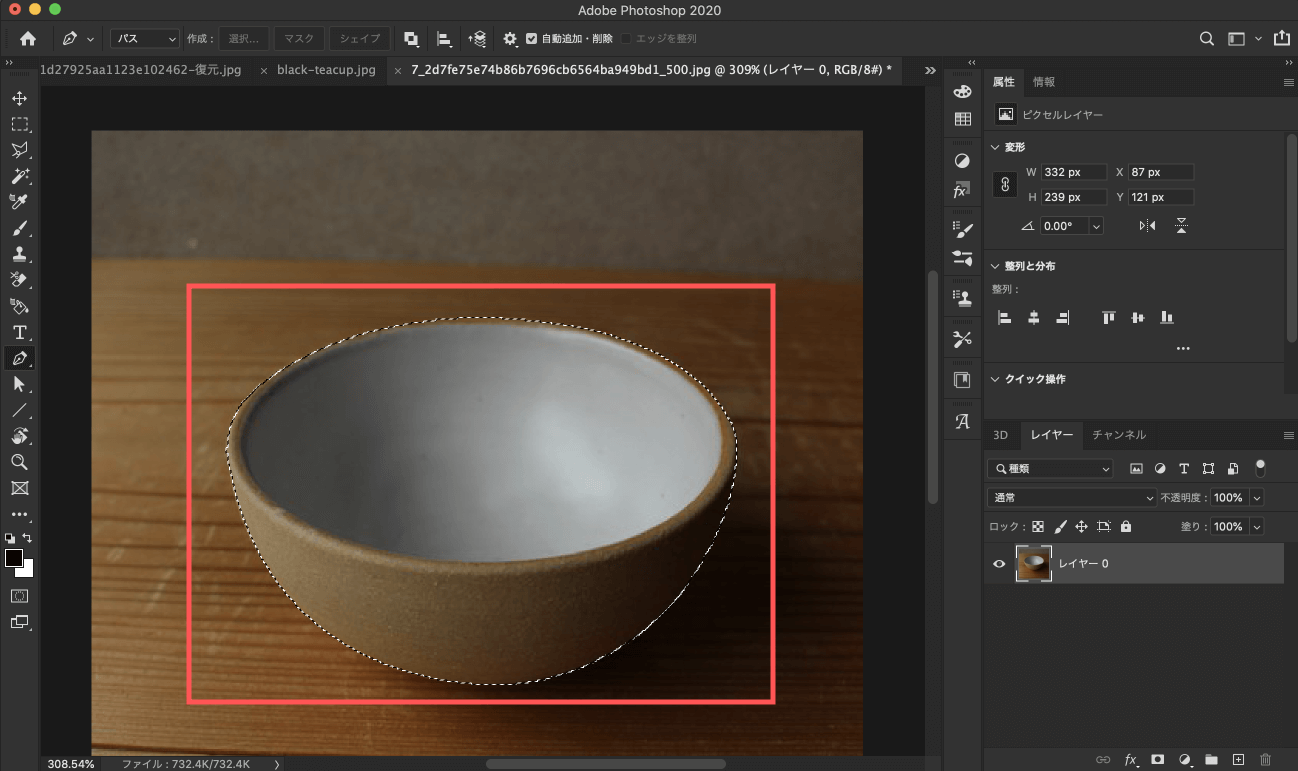
Task: Toggle visibility of レイヤー 0
Action: [x=998, y=564]
